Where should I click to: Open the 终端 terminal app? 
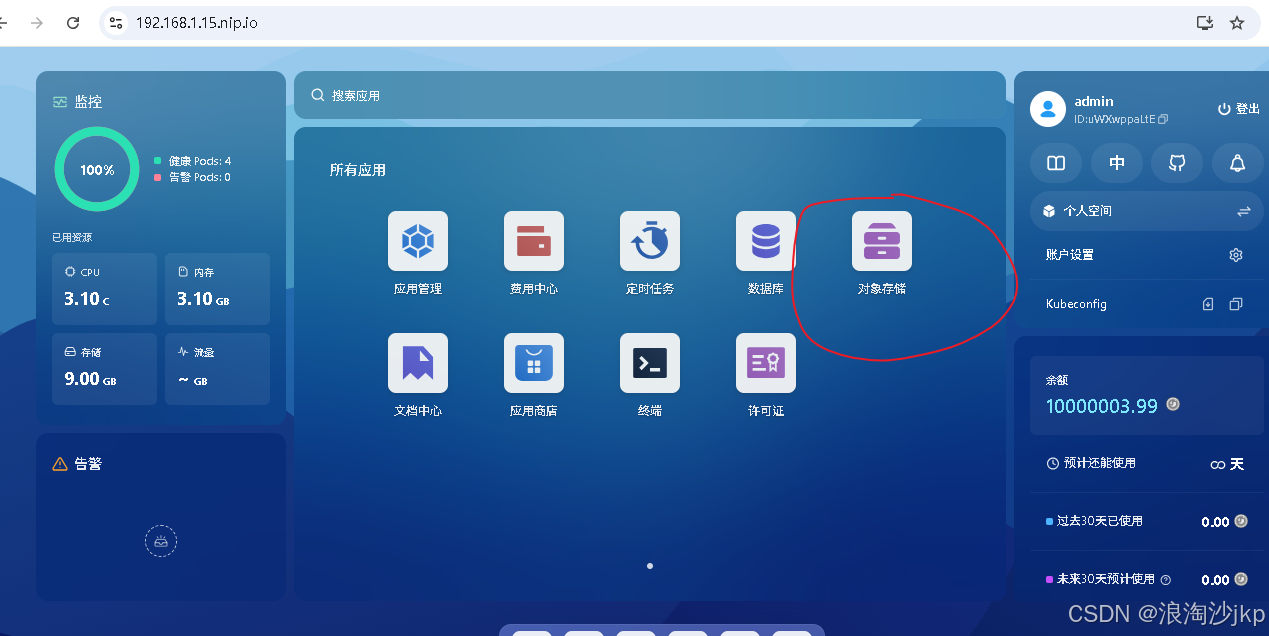[x=650, y=363]
